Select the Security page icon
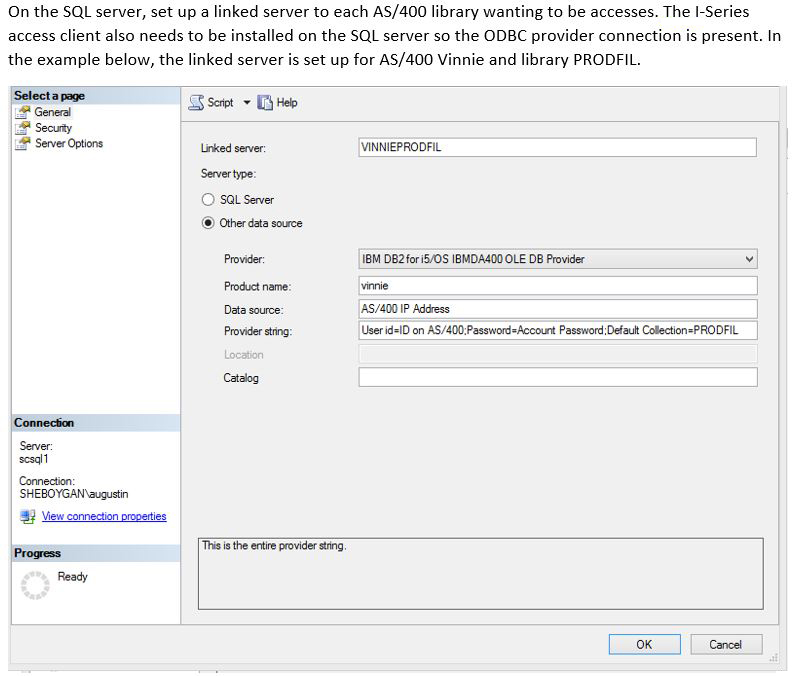The image size is (792, 676). [x=23, y=128]
